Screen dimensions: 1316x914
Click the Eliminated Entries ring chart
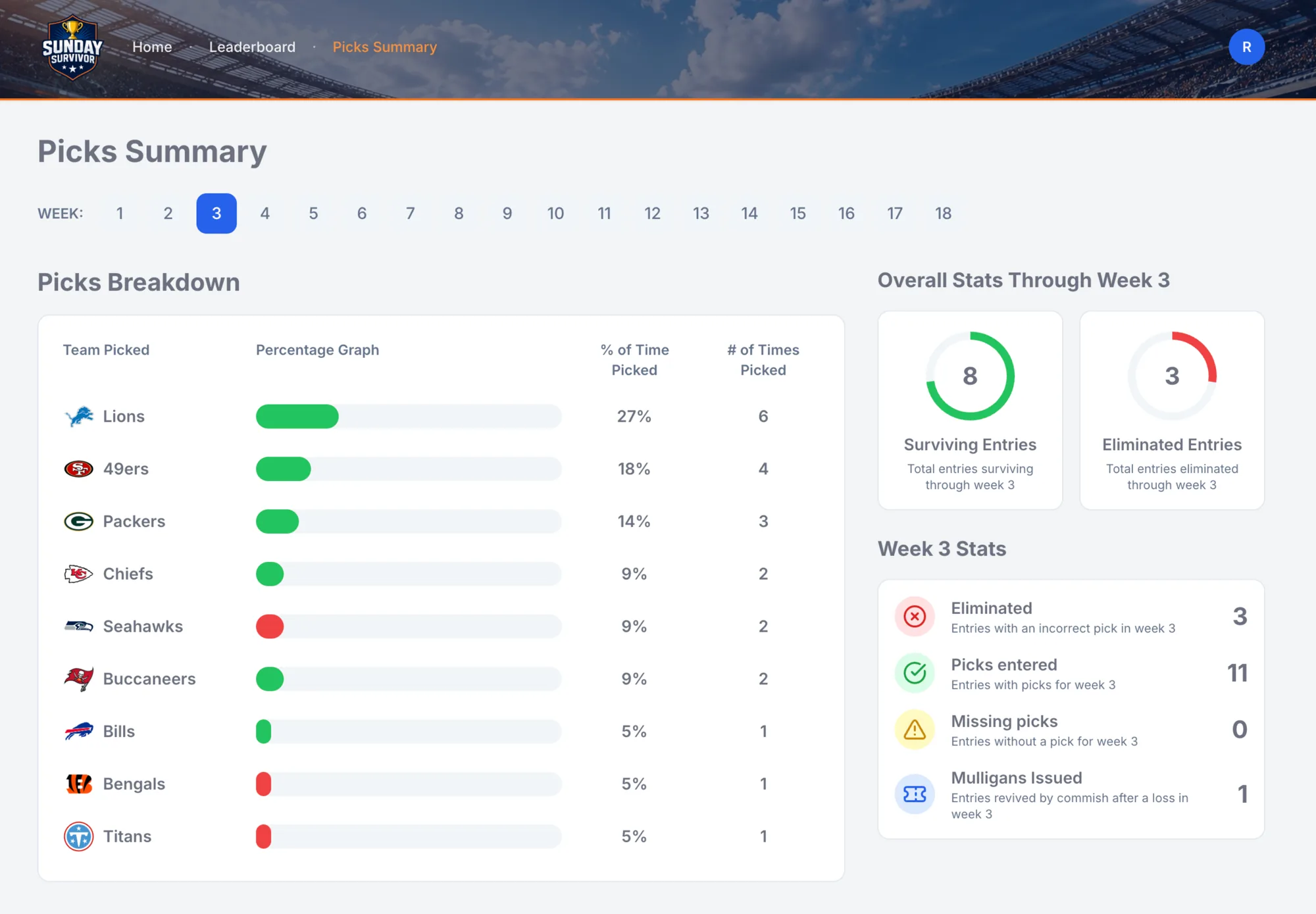[1172, 376]
